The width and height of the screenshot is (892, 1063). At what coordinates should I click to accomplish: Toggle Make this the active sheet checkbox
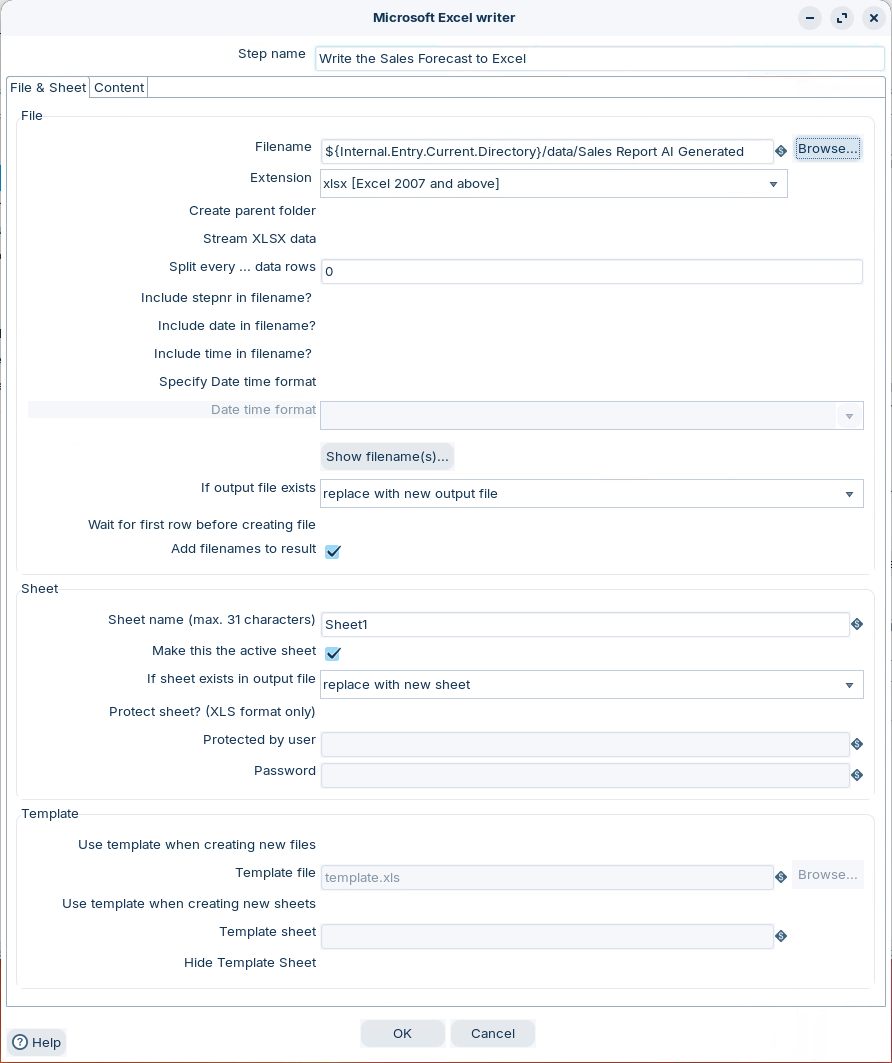click(333, 654)
